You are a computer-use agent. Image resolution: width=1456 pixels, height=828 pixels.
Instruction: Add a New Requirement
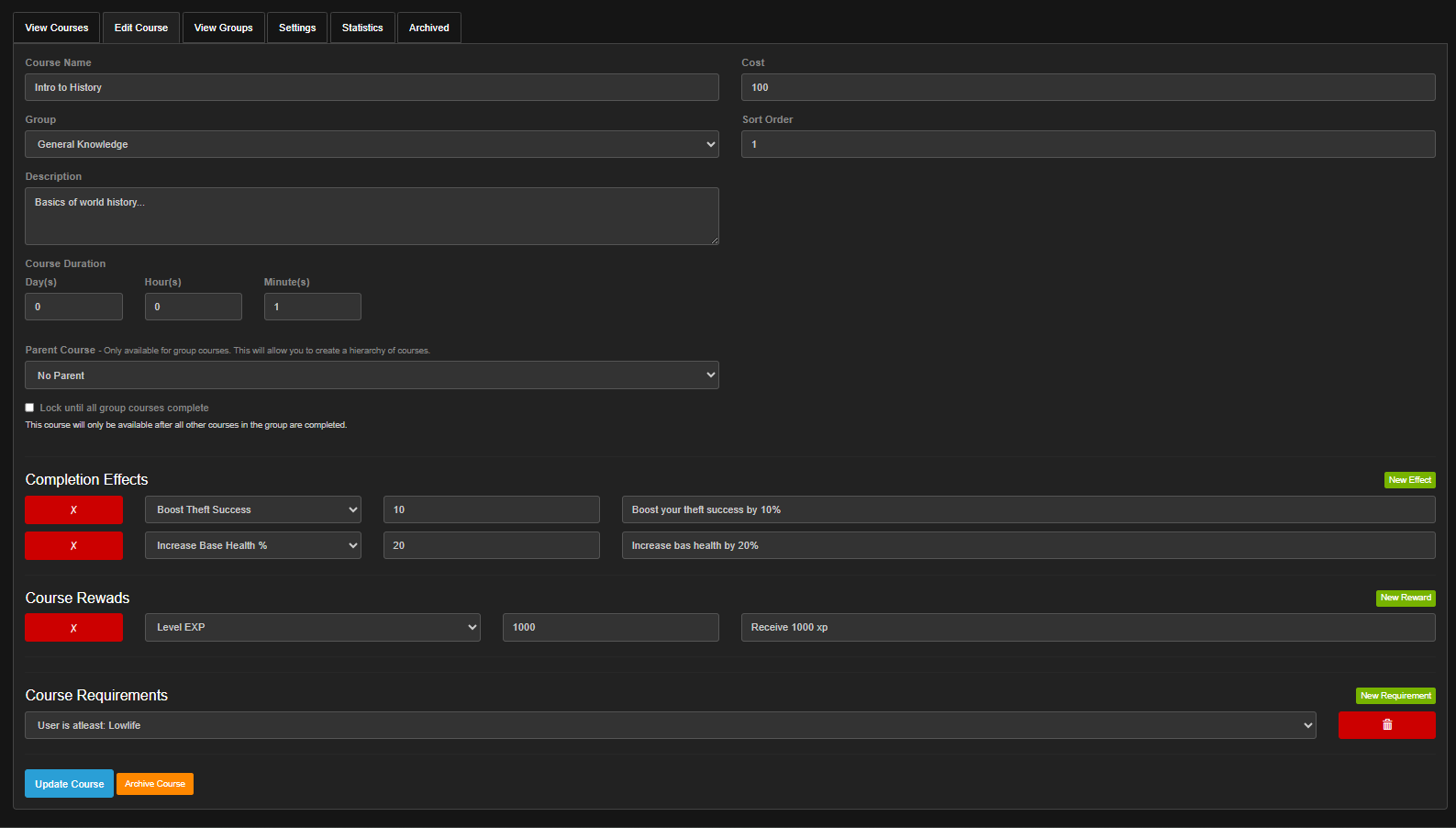pyautogui.click(x=1395, y=696)
